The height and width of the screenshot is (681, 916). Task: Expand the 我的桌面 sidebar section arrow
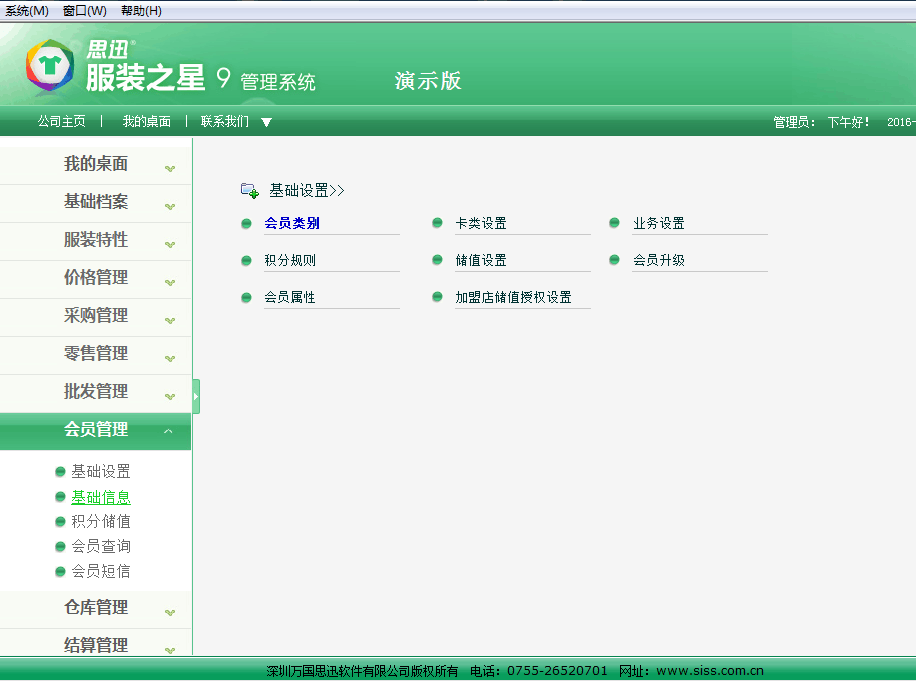[170, 169]
